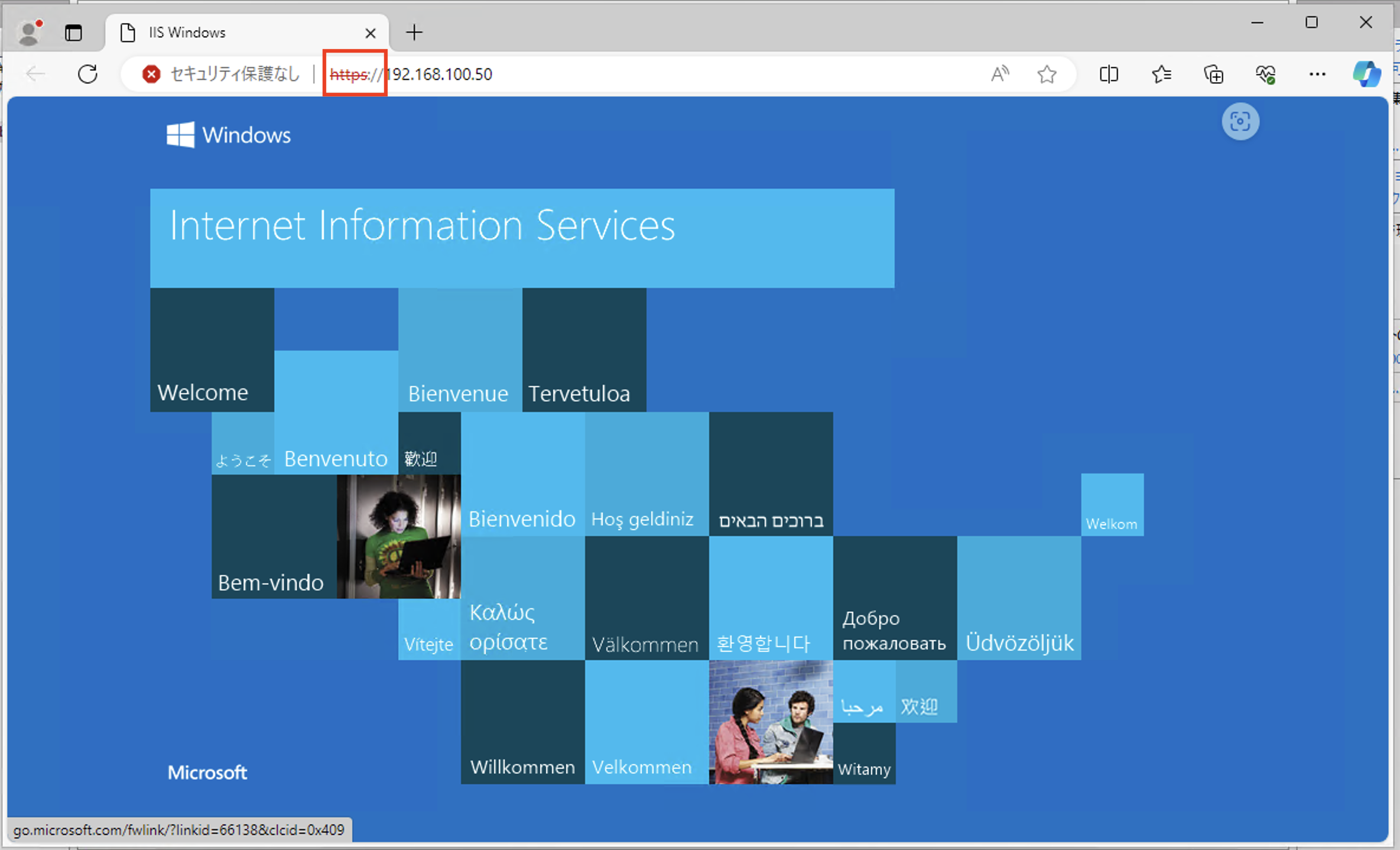Reload the page with refresh button
Screen dimensions: 1400x850
[x=87, y=74]
